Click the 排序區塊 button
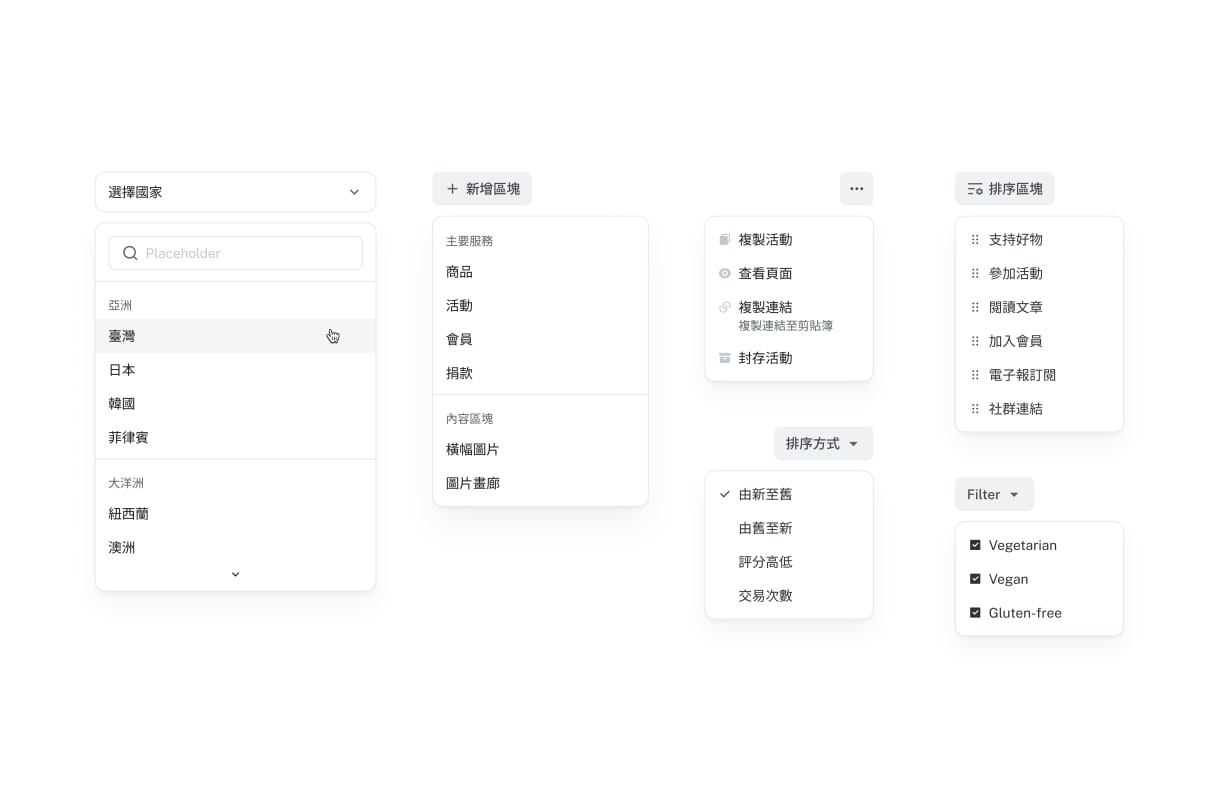This screenshot has height=808, width=1218. click(1005, 189)
